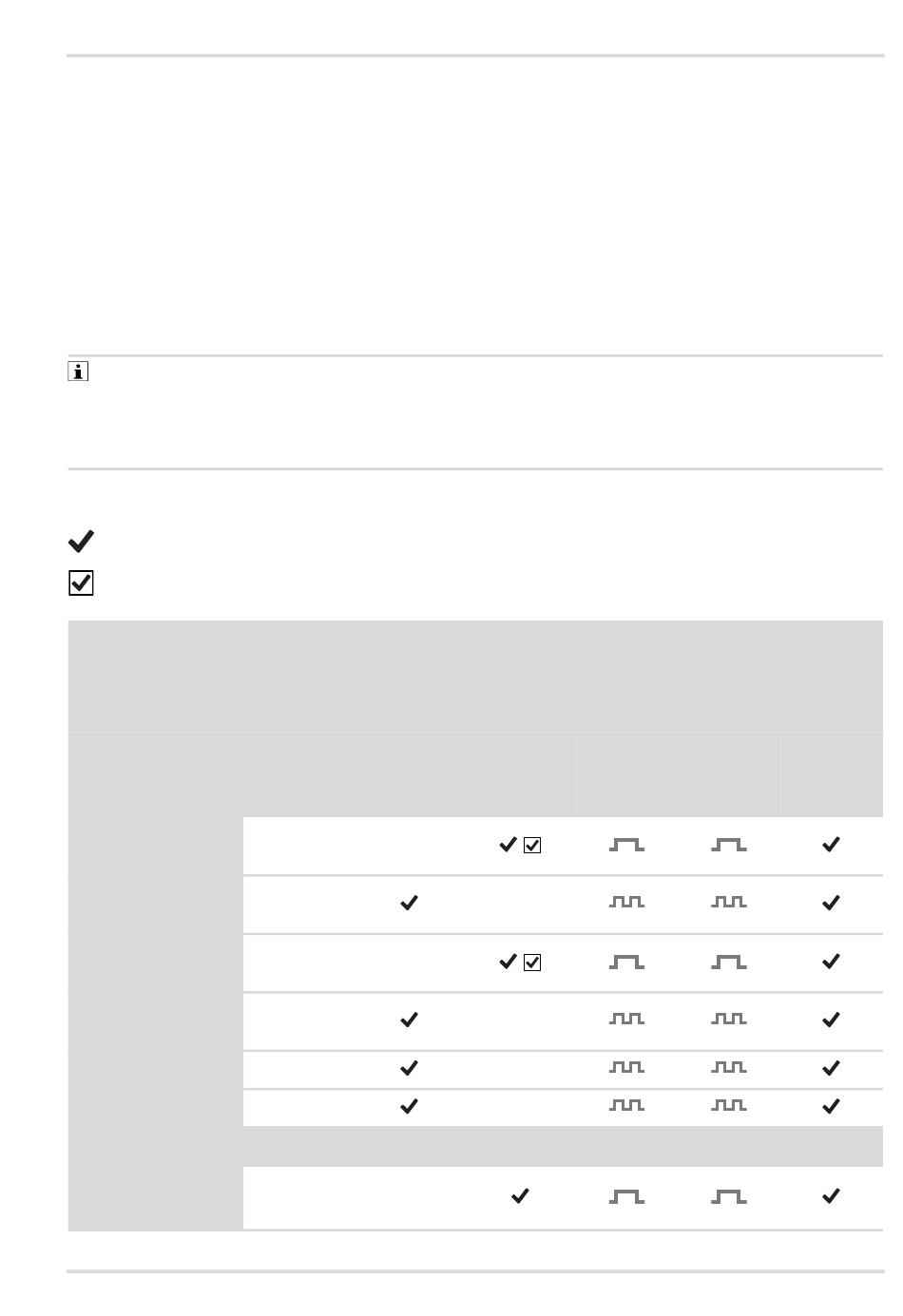Image resolution: width=903 pixels, height=1316 pixels.
Task: Toggle the boxed checkbox in third table row
Action: (x=532, y=963)
